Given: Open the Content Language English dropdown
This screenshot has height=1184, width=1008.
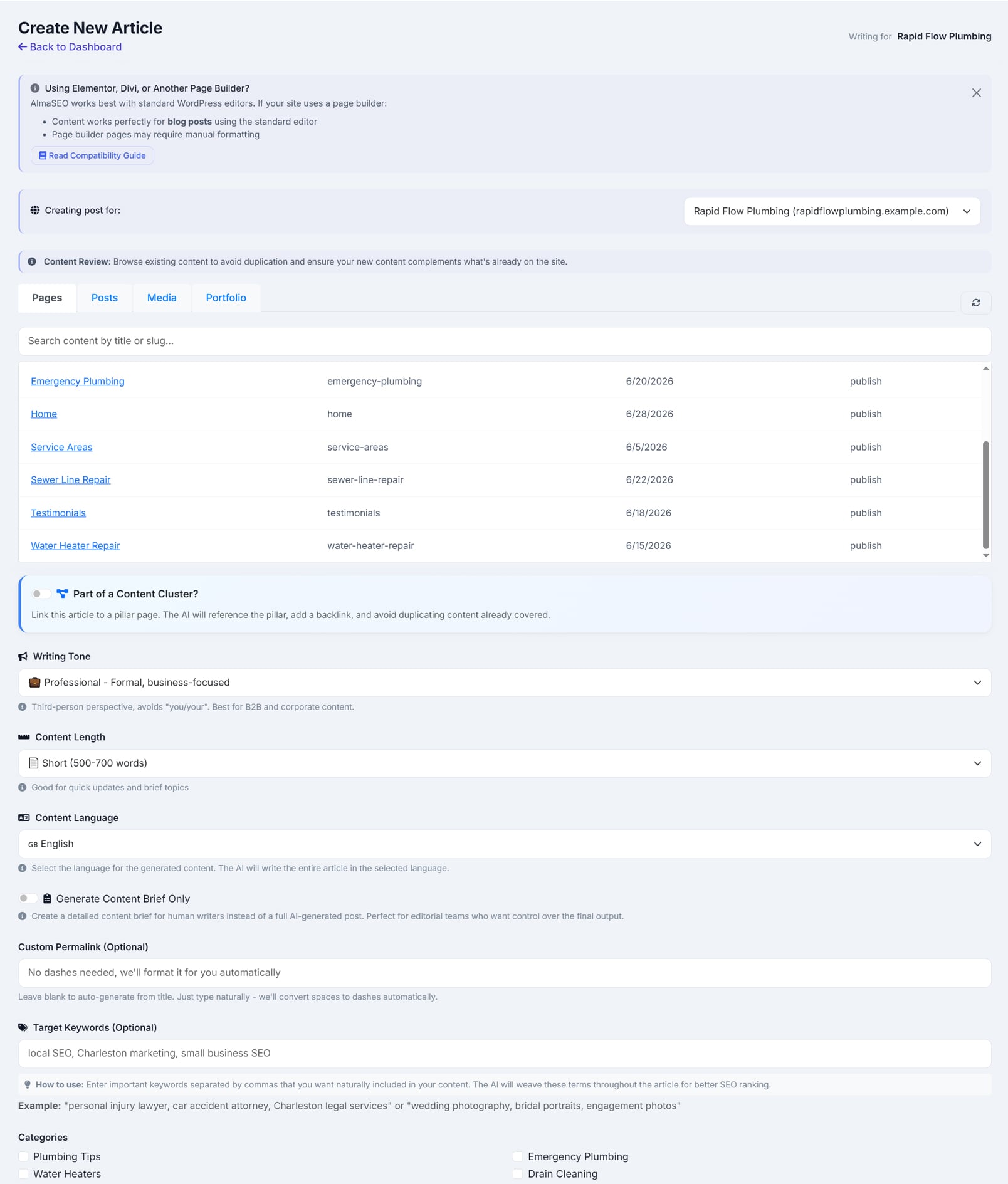Looking at the screenshot, I should 505,844.
